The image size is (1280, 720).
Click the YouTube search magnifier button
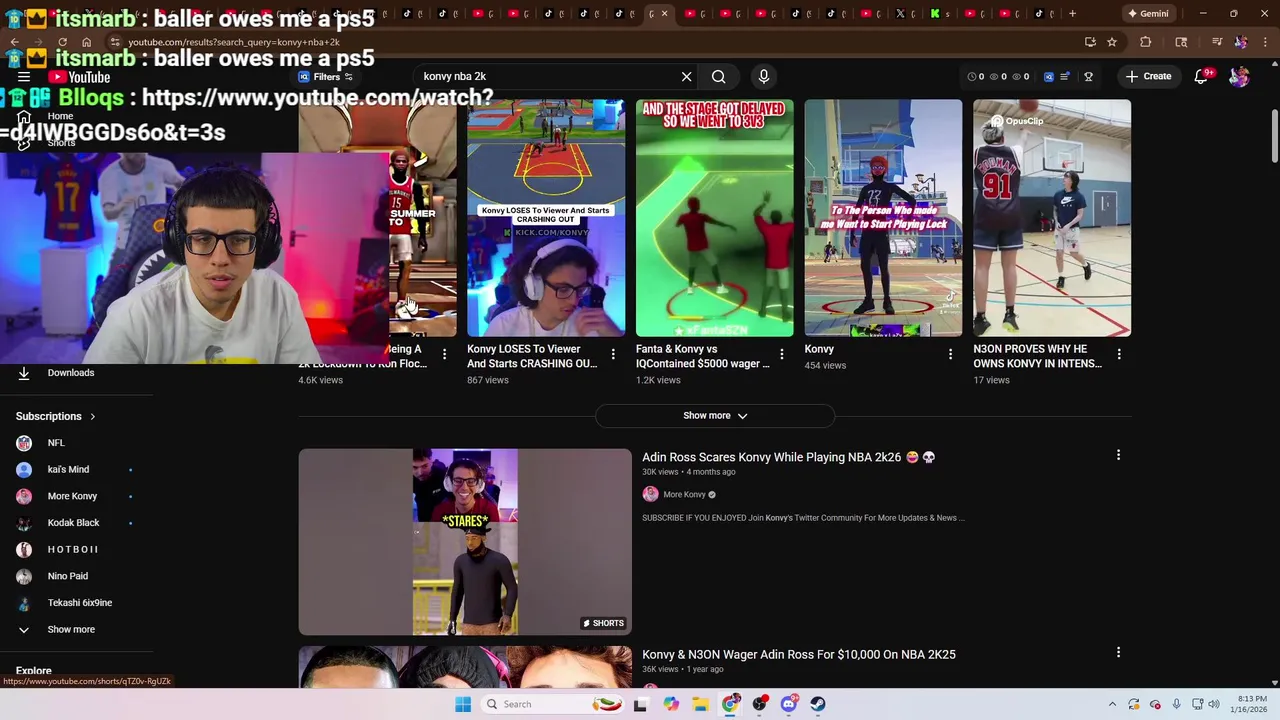coord(718,77)
